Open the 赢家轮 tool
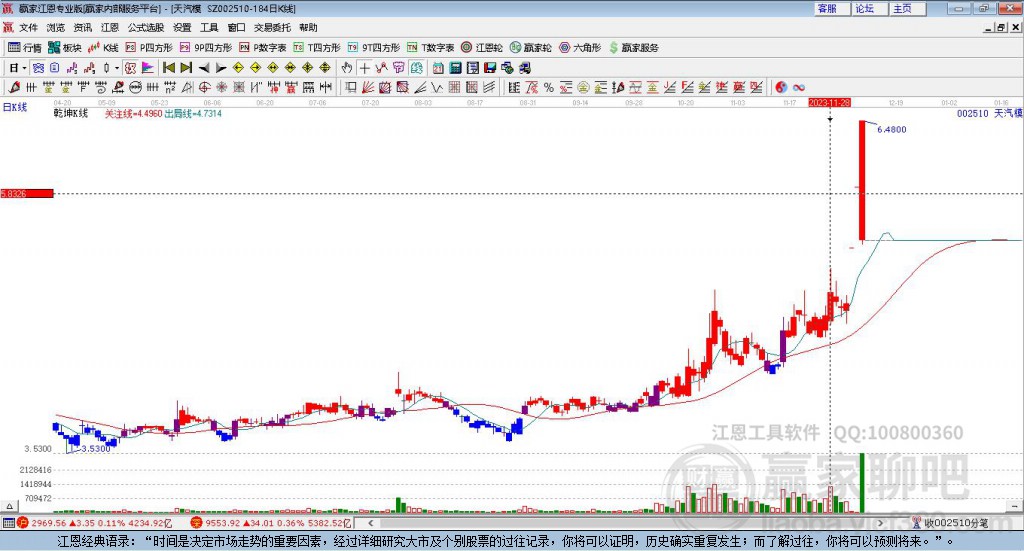 (530, 48)
